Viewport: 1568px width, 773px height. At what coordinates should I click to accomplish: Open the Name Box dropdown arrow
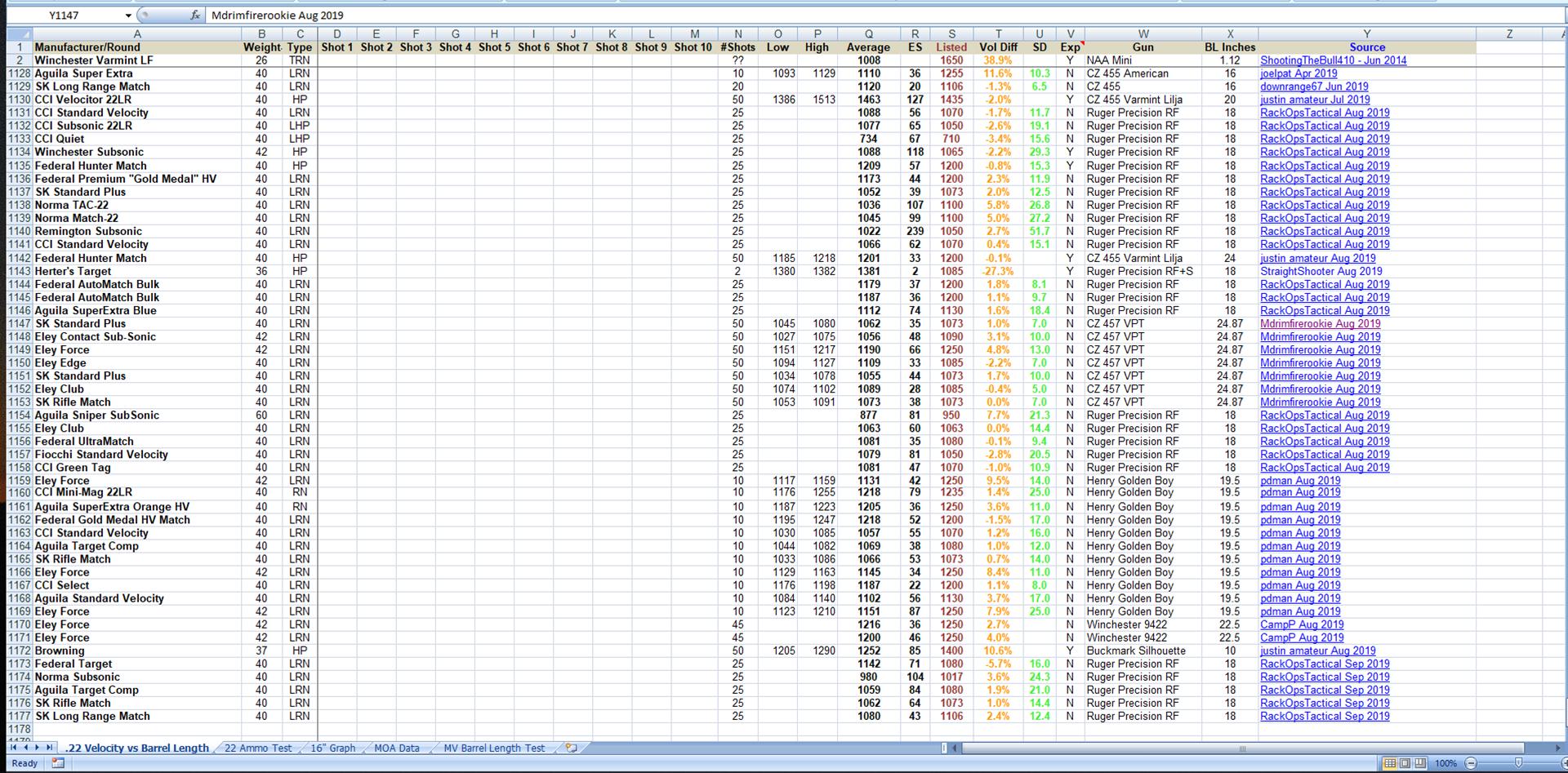(x=128, y=16)
